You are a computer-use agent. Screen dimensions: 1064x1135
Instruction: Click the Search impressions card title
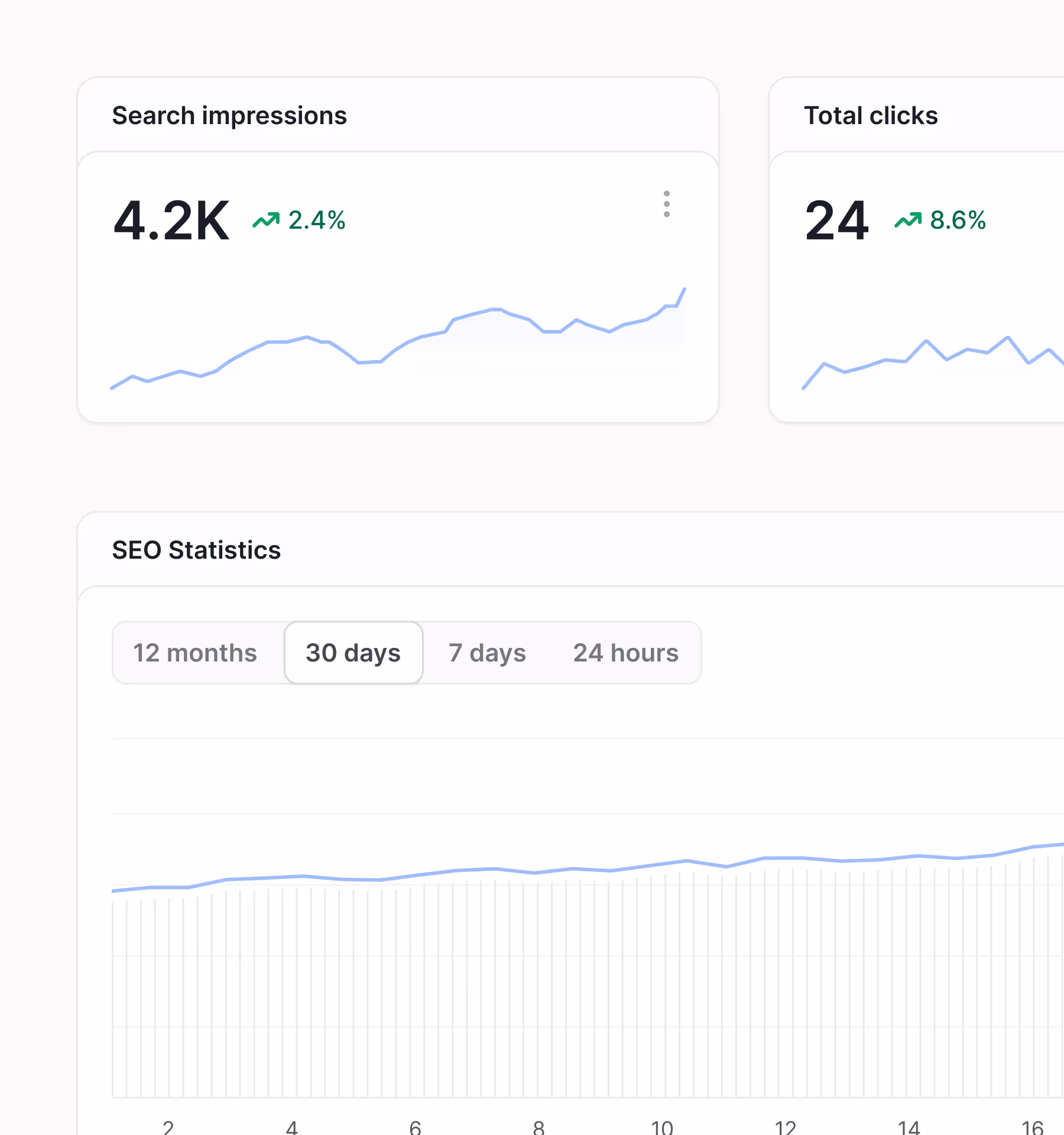tap(230, 116)
